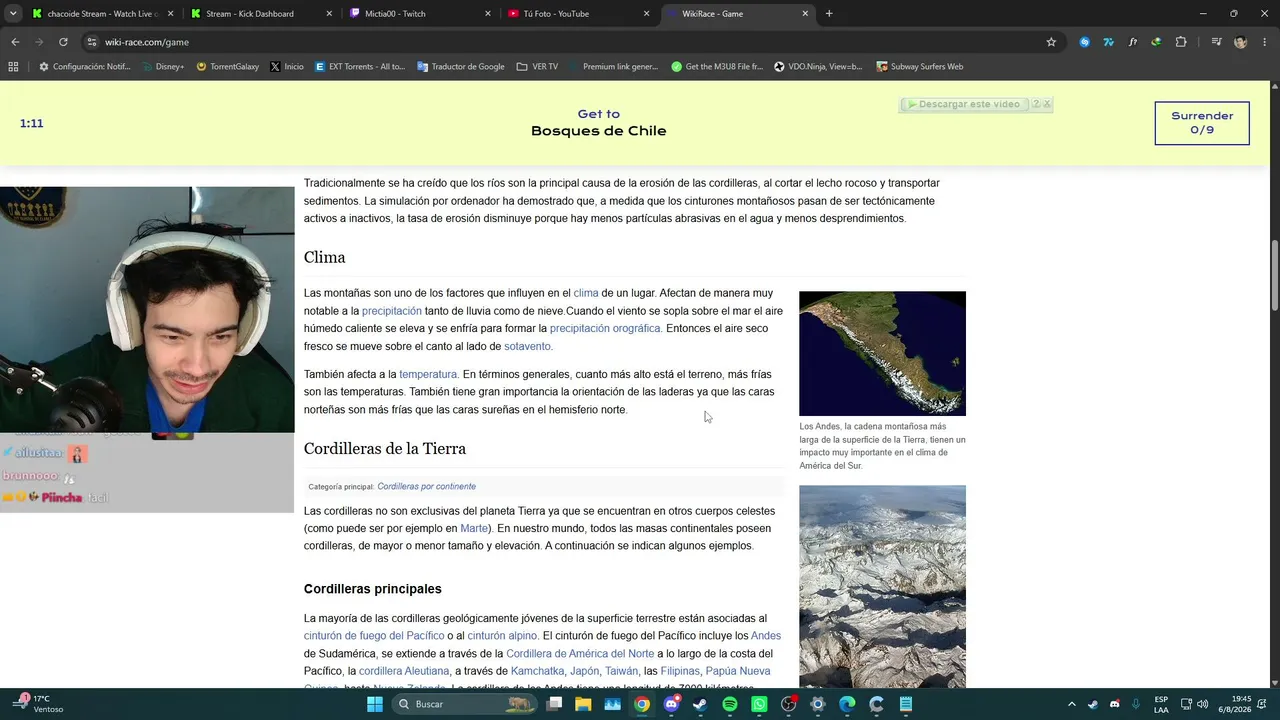Follow the 'Marte' link

[474, 528]
